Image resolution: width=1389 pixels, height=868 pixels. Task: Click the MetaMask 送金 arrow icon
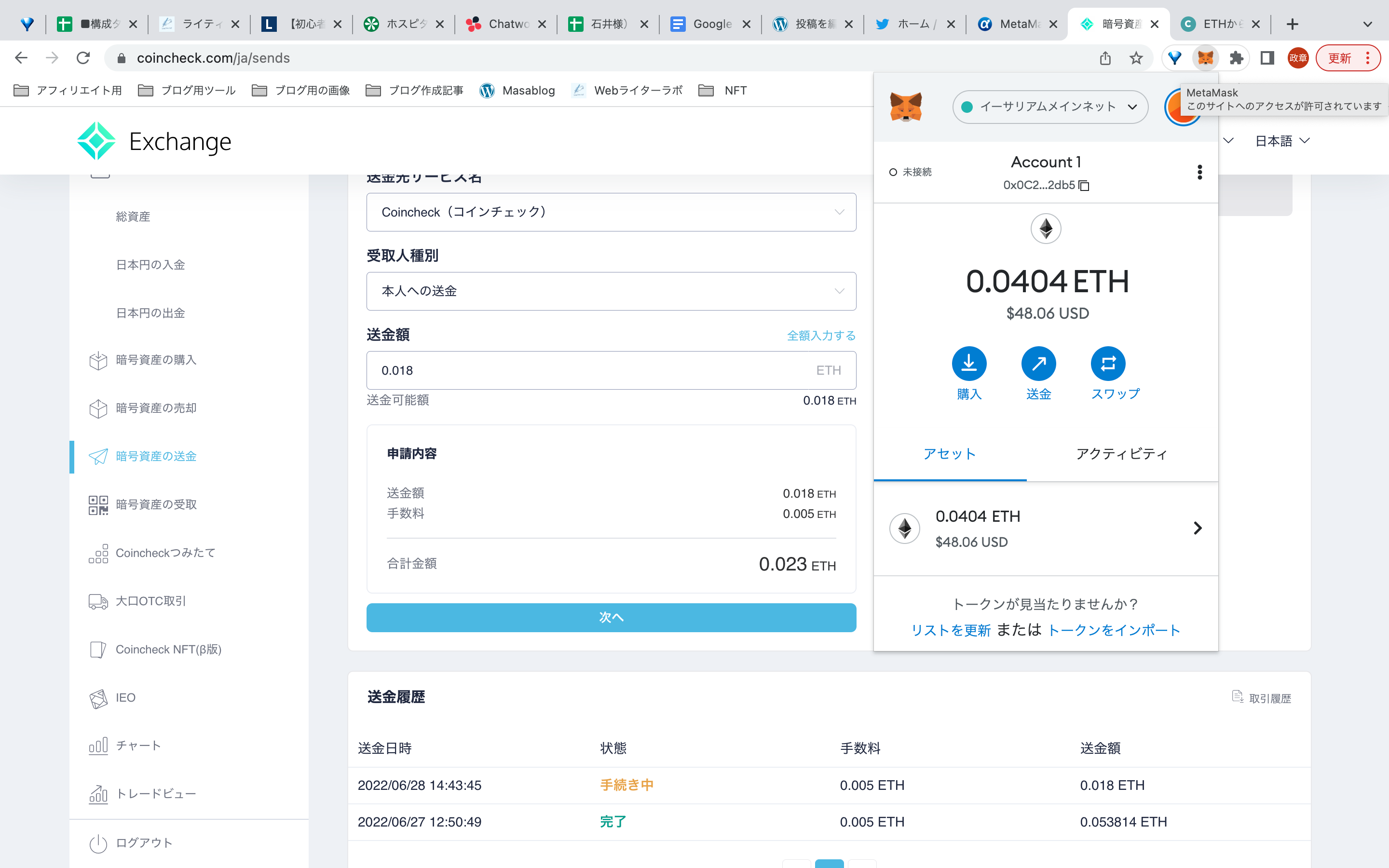[x=1038, y=364]
